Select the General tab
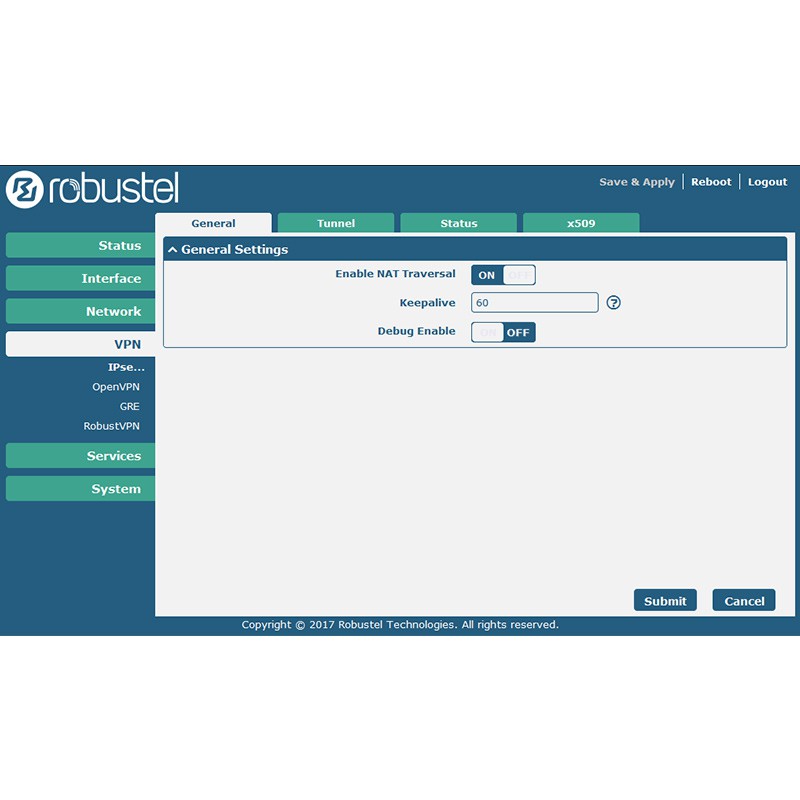800x800 pixels. (213, 223)
